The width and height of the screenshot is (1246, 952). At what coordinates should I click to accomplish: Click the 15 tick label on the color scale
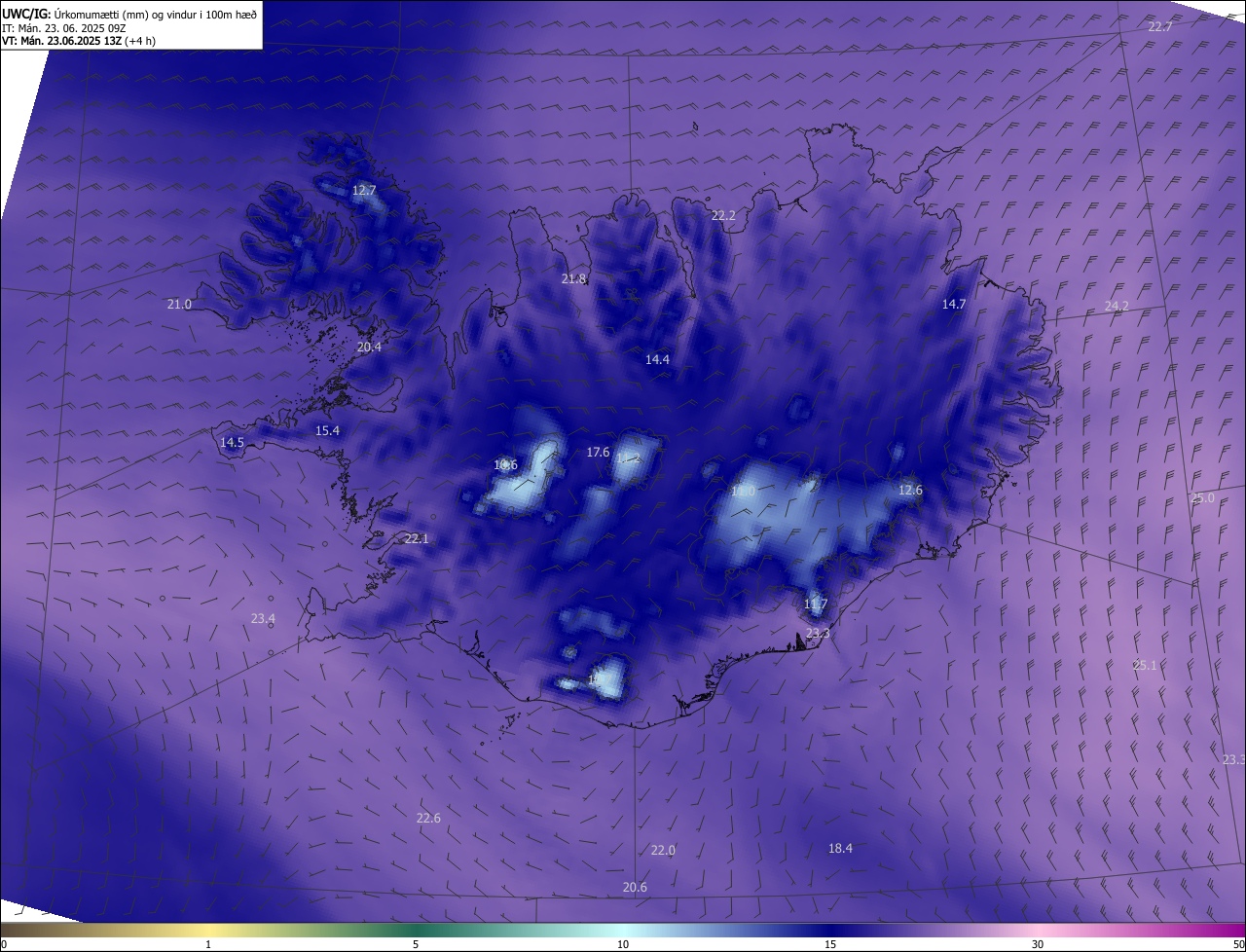pyautogui.click(x=830, y=944)
